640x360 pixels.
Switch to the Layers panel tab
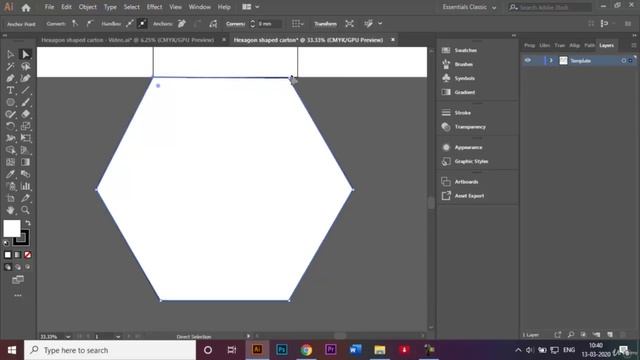point(607,45)
